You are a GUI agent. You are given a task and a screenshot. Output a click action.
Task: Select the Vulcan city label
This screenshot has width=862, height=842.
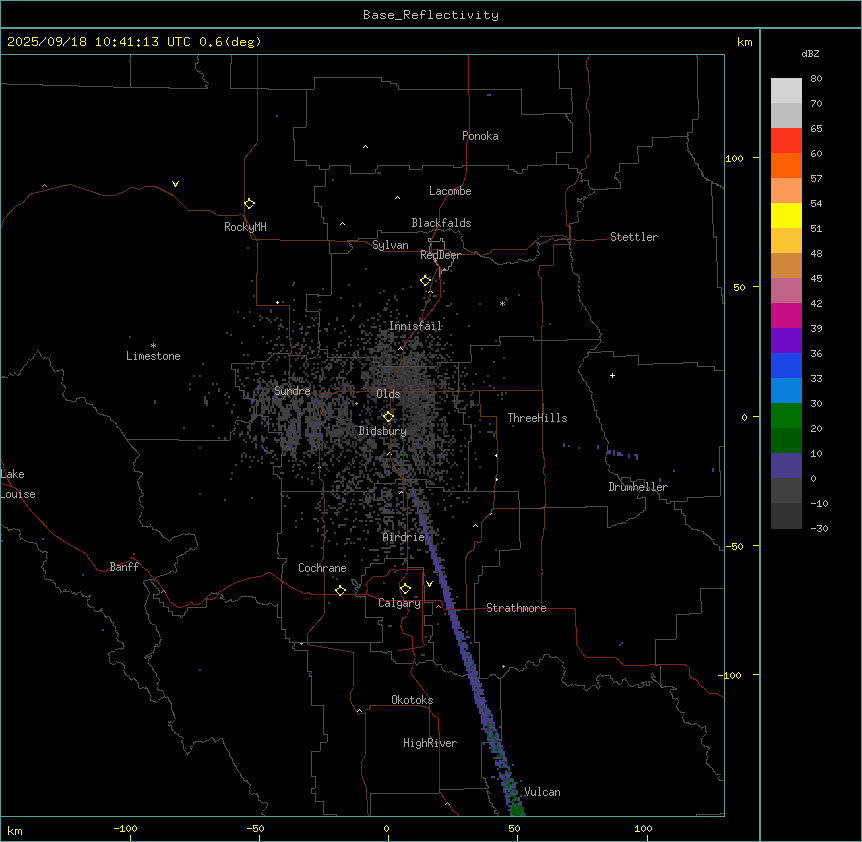tap(542, 792)
